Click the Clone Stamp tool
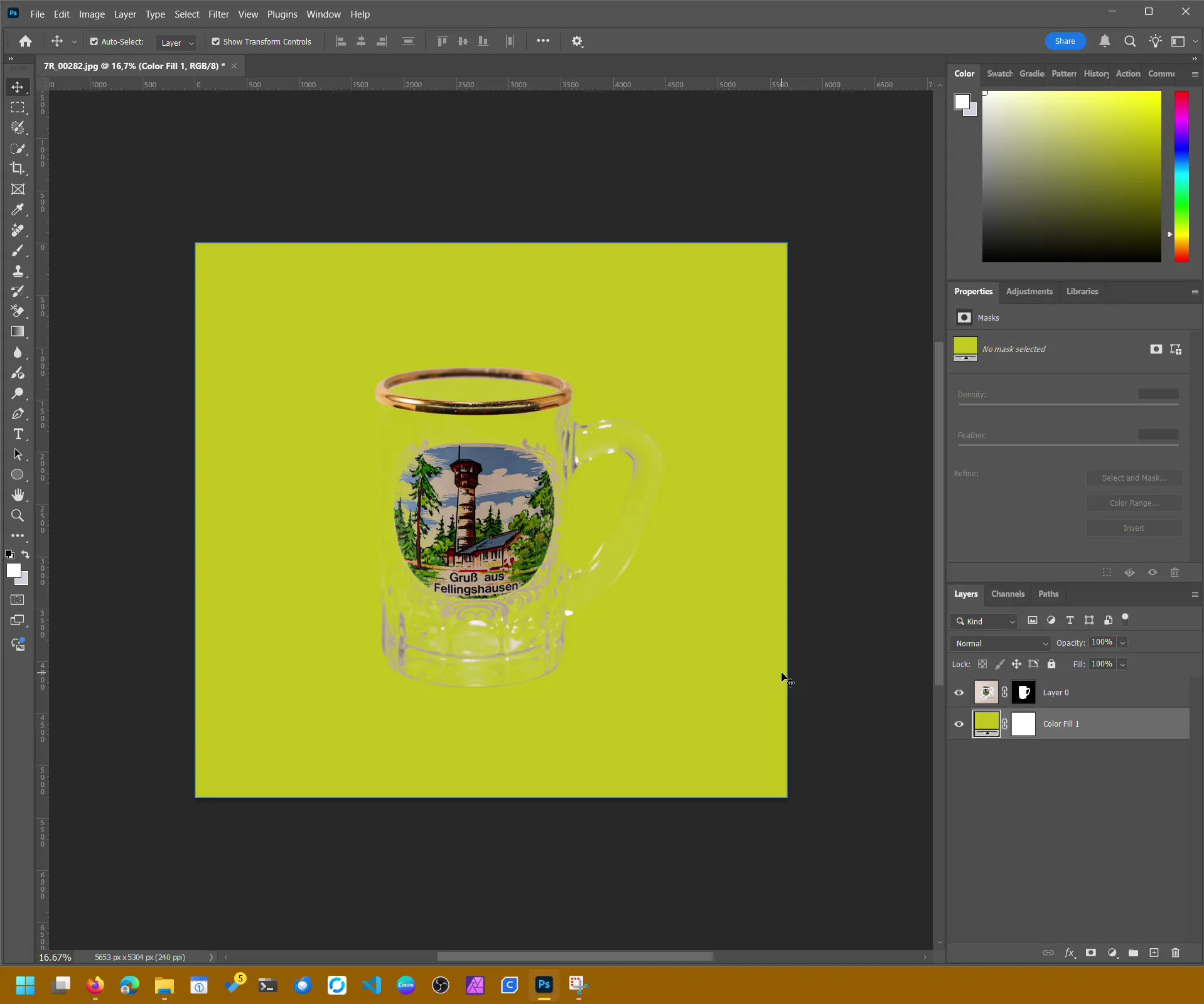The width and height of the screenshot is (1204, 1004). (18, 271)
